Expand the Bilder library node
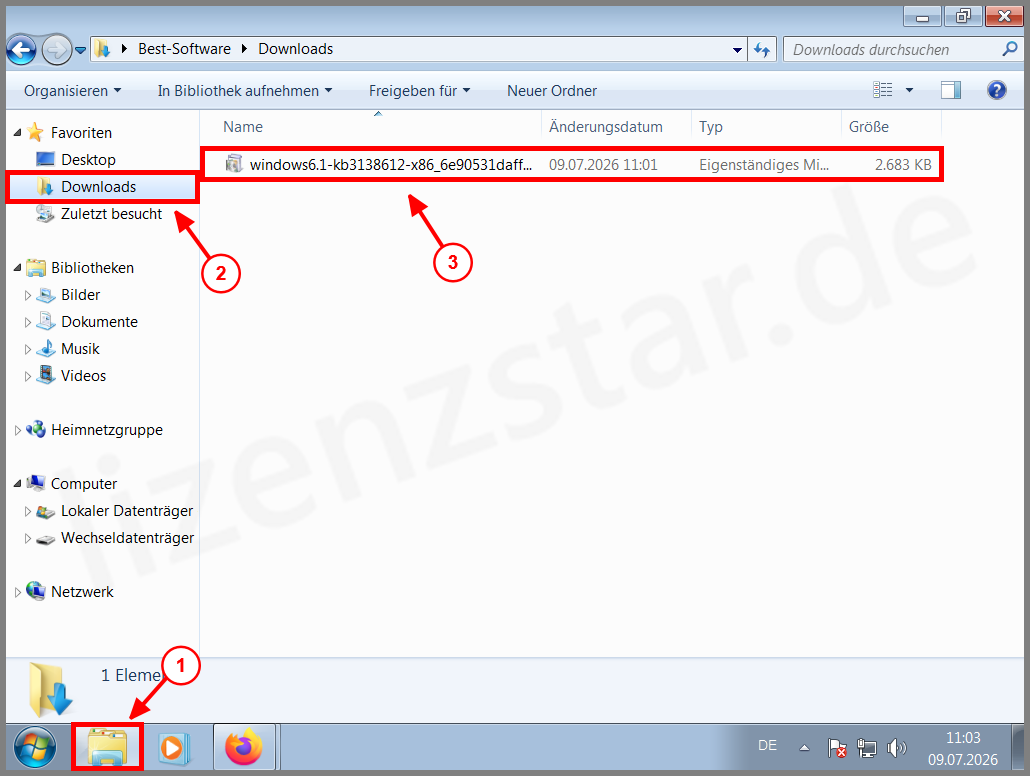This screenshot has width=1030, height=776. 28,295
